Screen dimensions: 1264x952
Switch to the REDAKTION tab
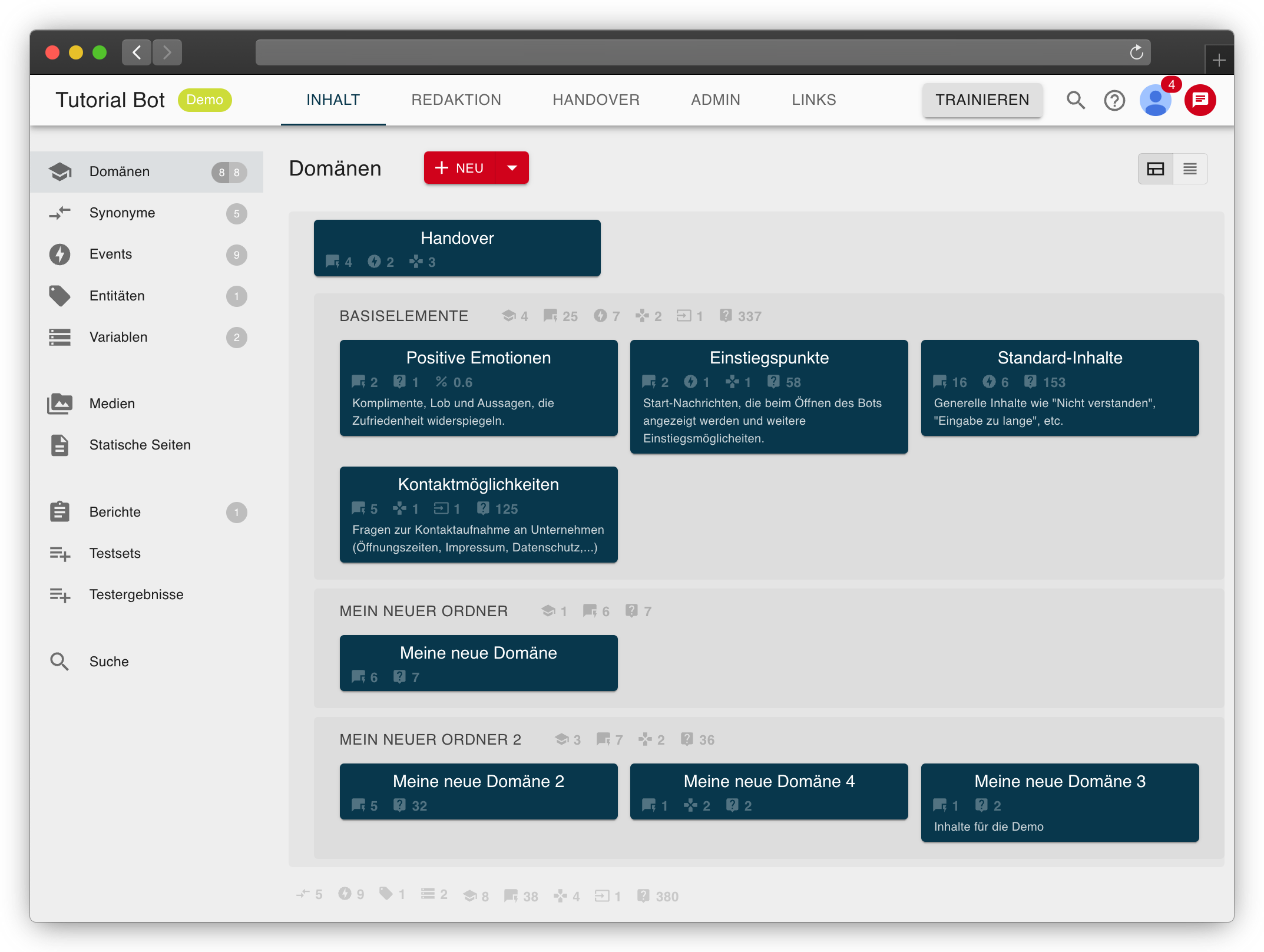pyautogui.click(x=456, y=100)
